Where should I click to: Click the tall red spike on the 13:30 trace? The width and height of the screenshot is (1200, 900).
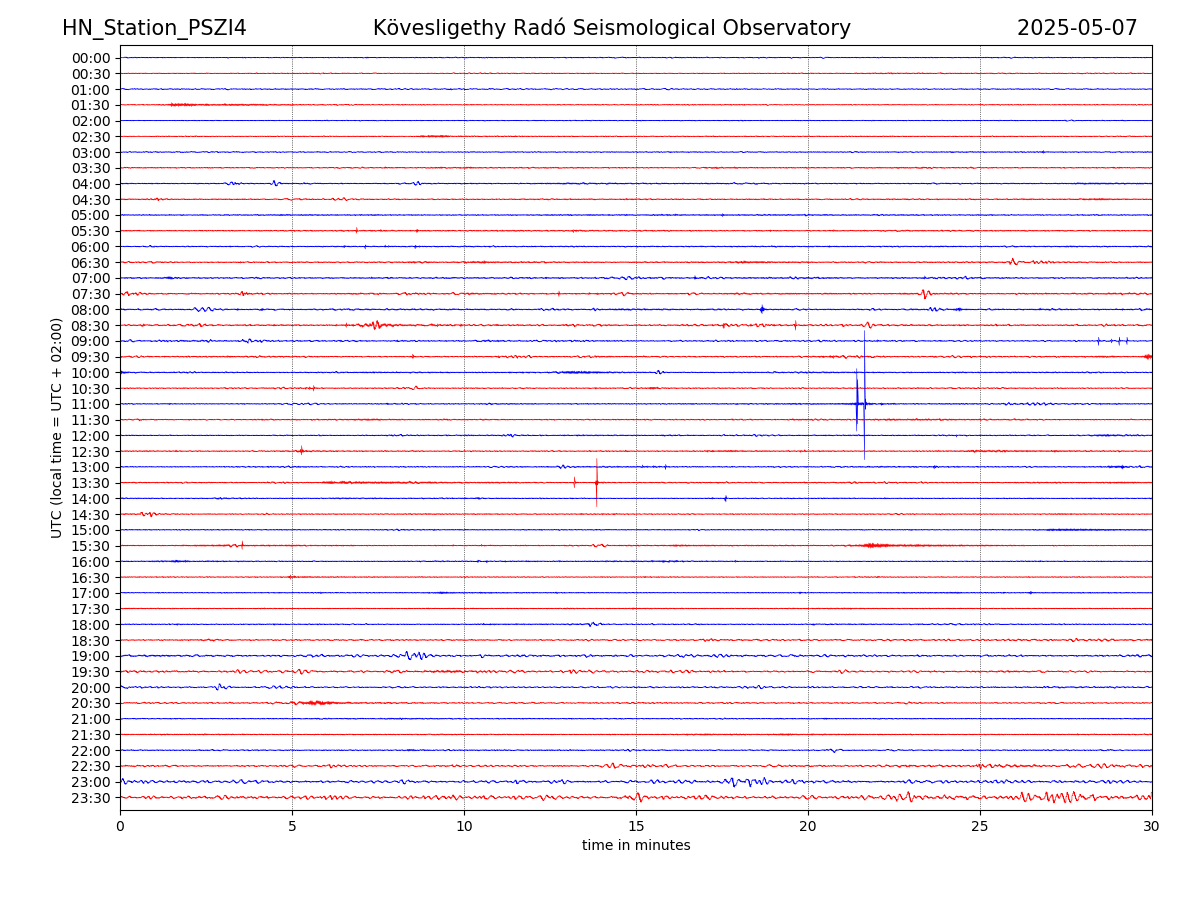coord(596,482)
